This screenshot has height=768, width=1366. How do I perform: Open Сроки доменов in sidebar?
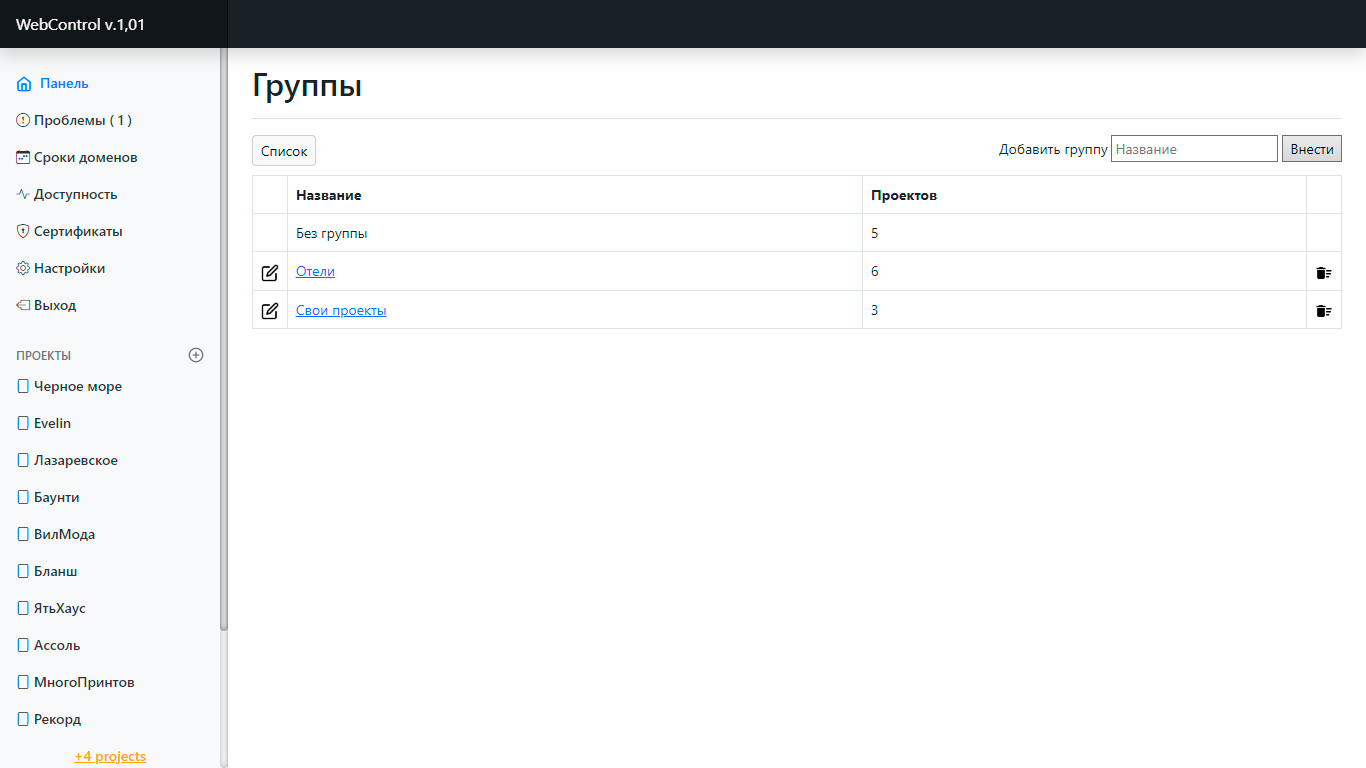click(x=85, y=158)
